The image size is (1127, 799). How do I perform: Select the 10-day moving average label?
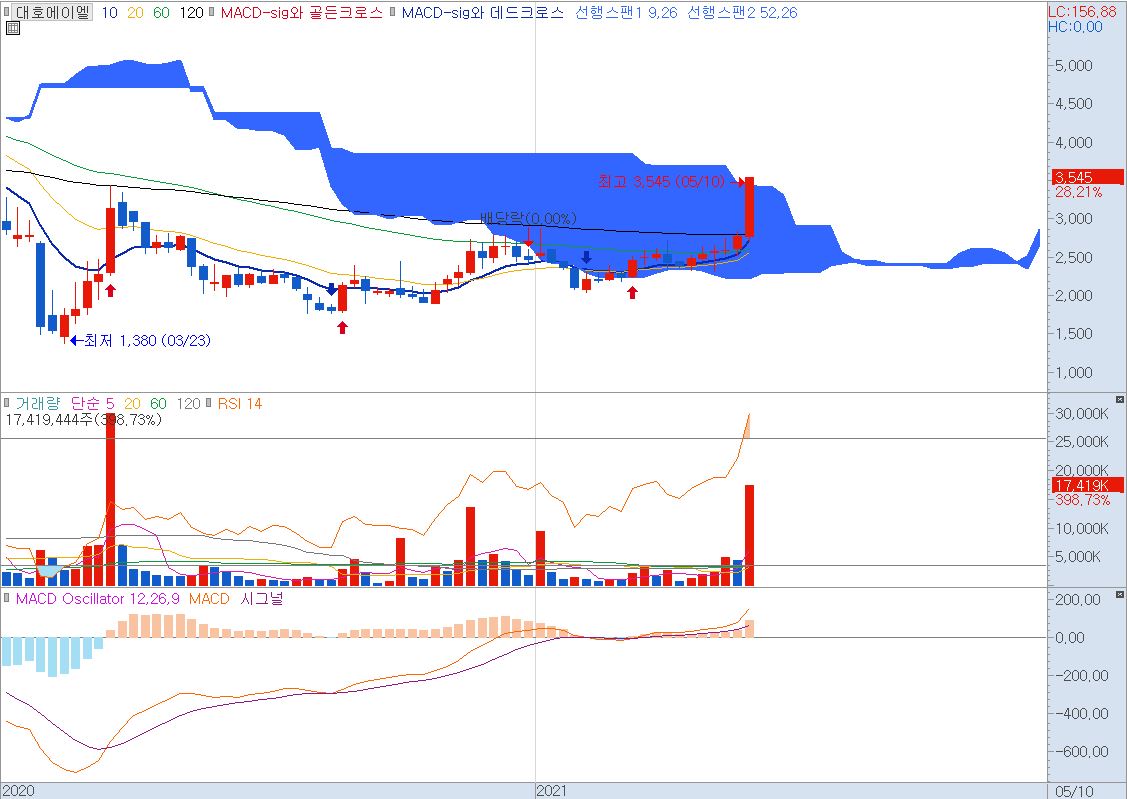(109, 12)
